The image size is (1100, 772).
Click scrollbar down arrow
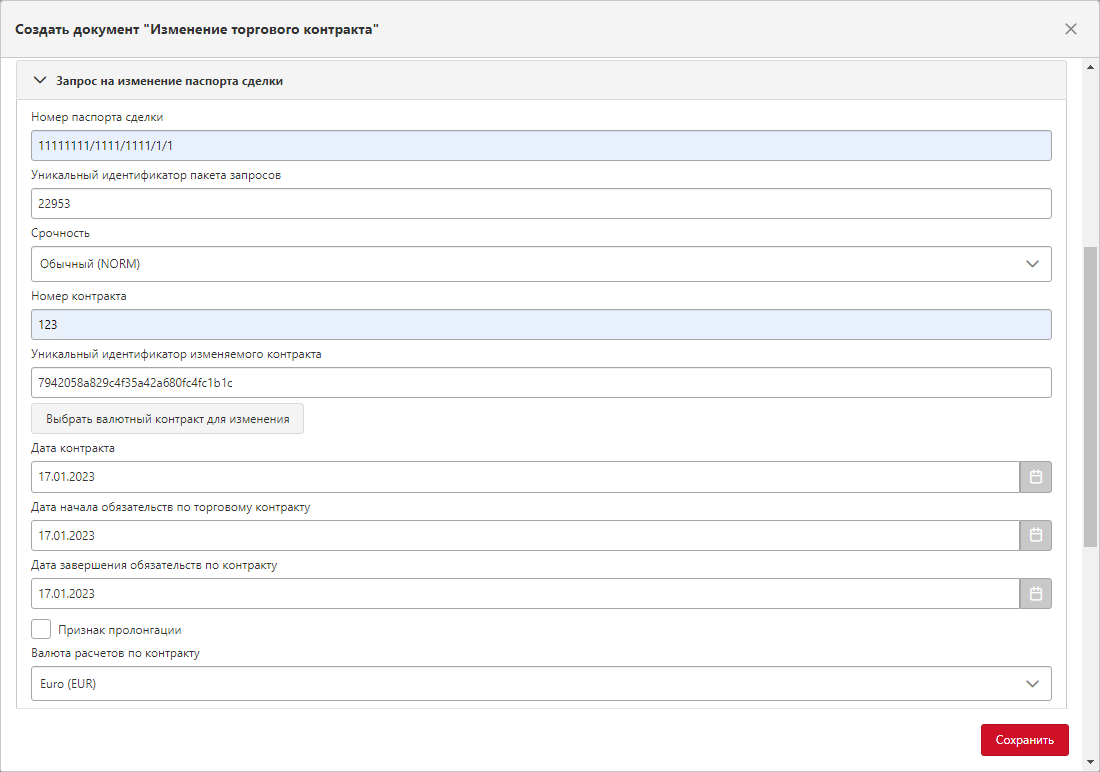[1090, 762]
